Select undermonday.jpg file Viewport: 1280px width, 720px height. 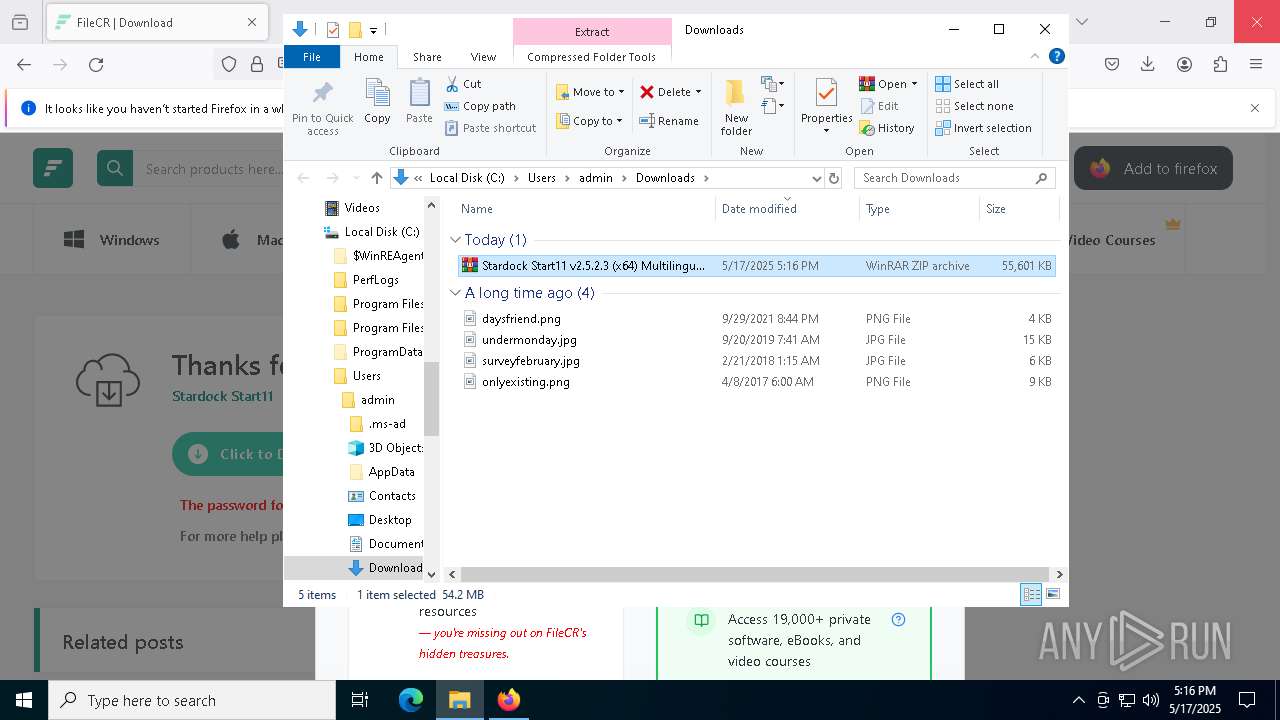click(756, 340)
